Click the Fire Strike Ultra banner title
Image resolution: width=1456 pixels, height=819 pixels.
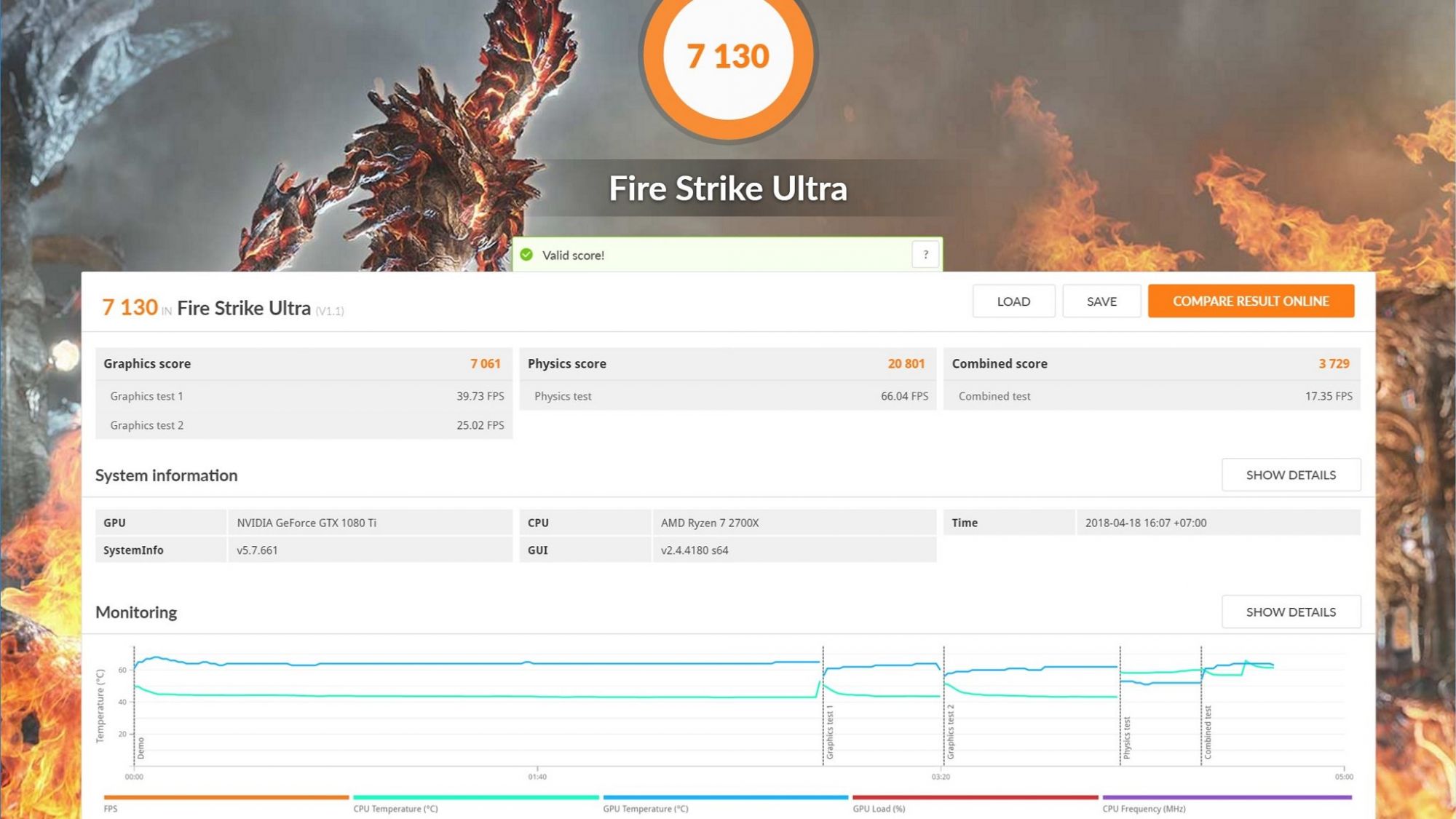[728, 189]
